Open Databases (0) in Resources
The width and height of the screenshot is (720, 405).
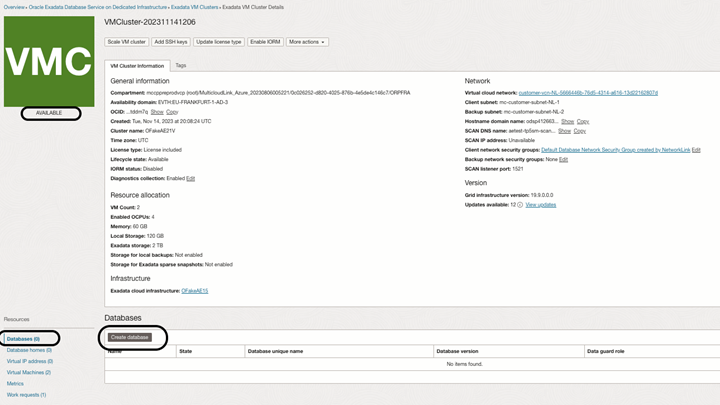pos(23,339)
